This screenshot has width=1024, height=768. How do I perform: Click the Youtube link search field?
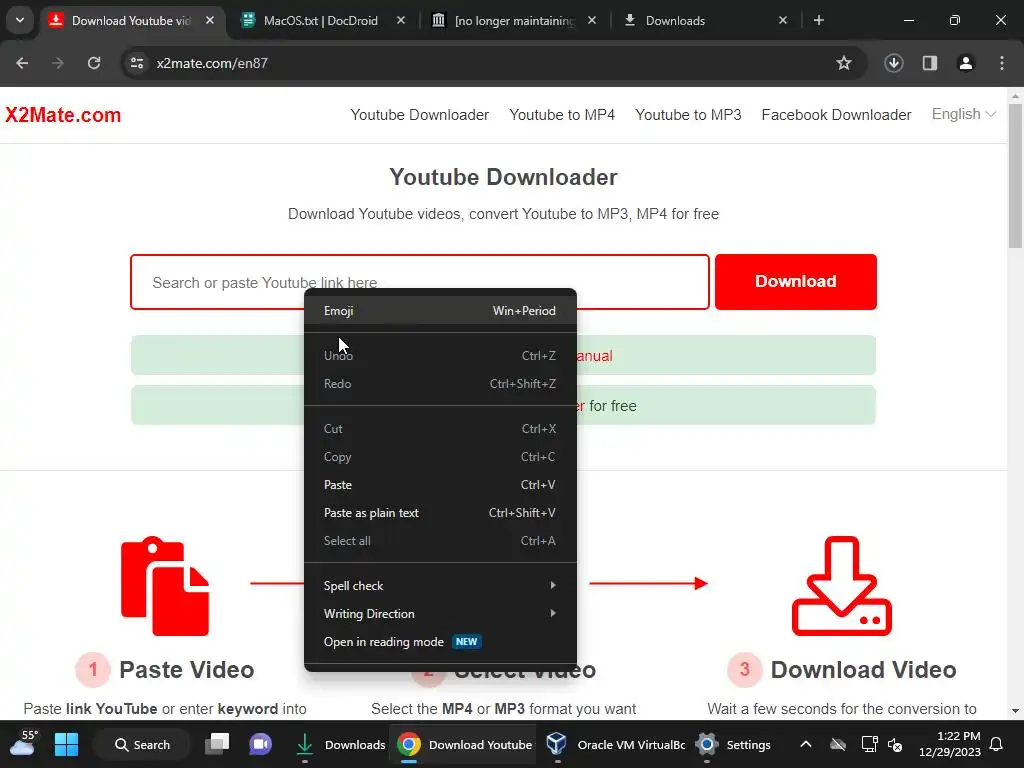(x=419, y=282)
